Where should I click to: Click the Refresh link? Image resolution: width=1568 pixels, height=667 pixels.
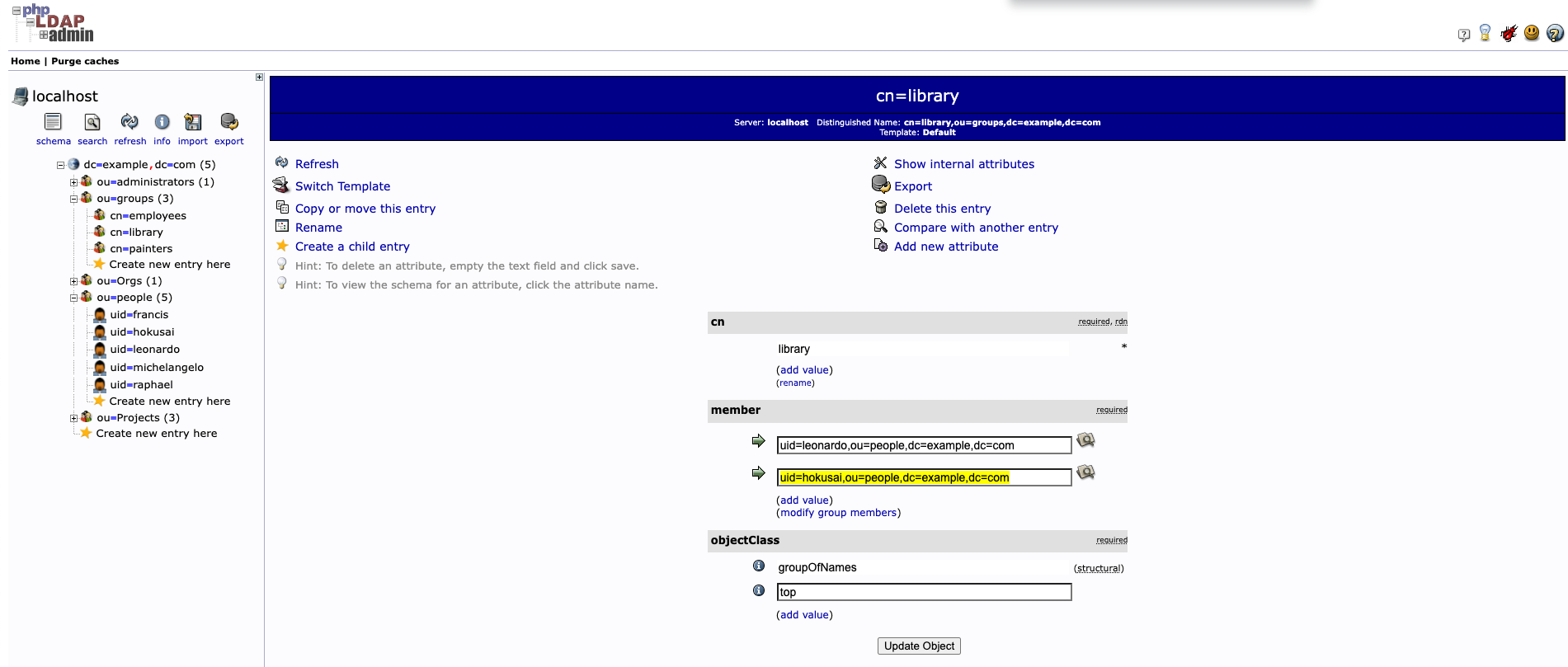317,164
